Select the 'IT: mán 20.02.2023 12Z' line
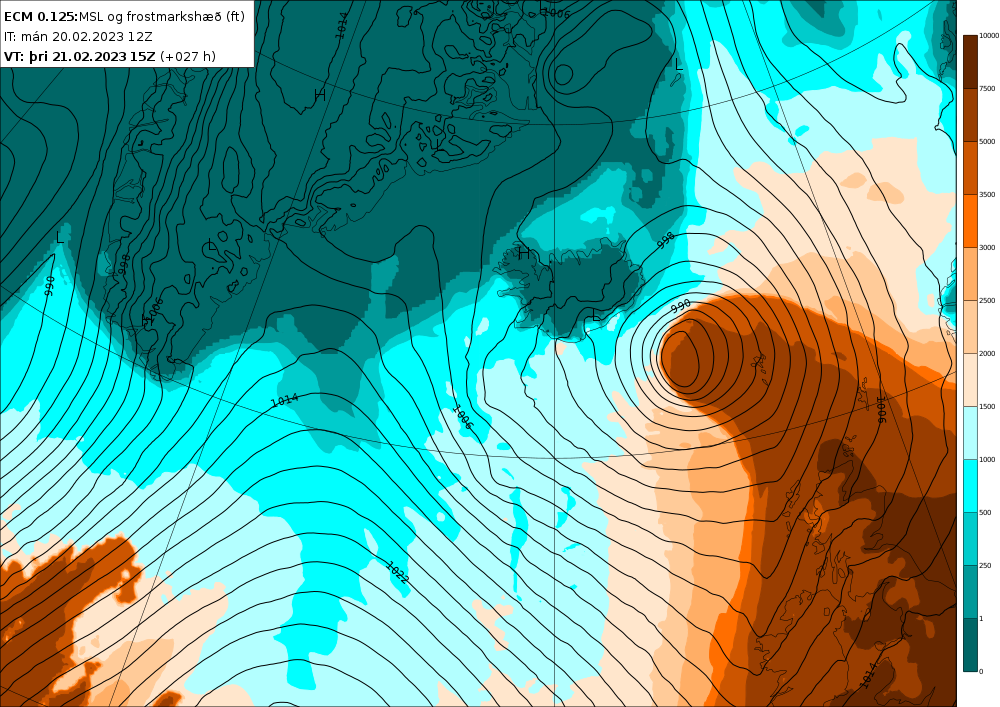The width and height of the screenshot is (1000, 707). click(78, 36)
